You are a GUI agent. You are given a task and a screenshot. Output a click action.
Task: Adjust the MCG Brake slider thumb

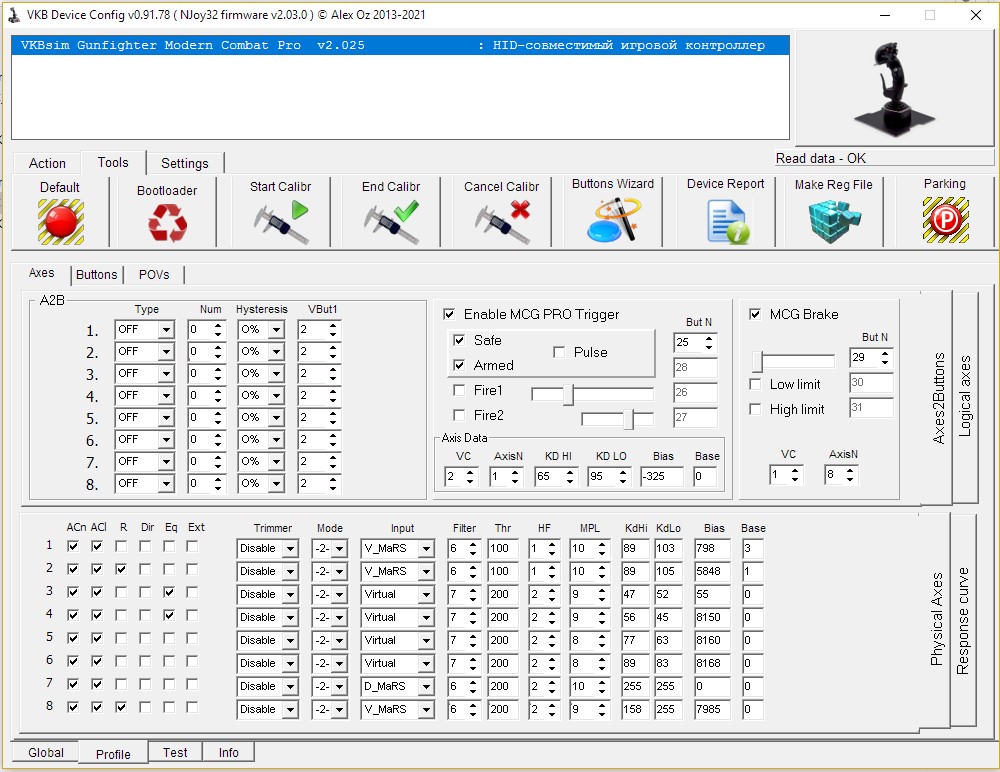(757, 362)
